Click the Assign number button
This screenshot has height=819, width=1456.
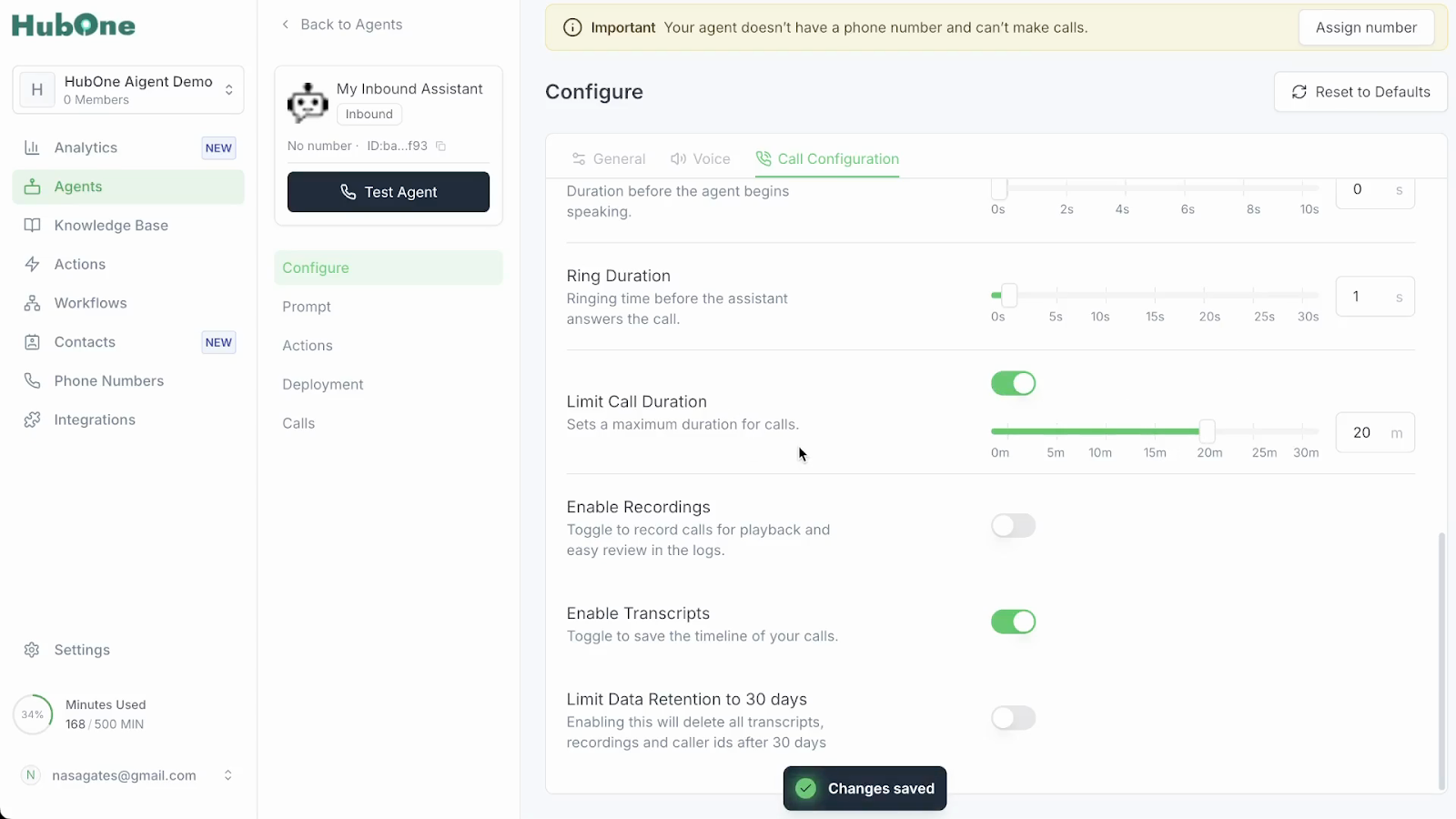pos(1366,27)
